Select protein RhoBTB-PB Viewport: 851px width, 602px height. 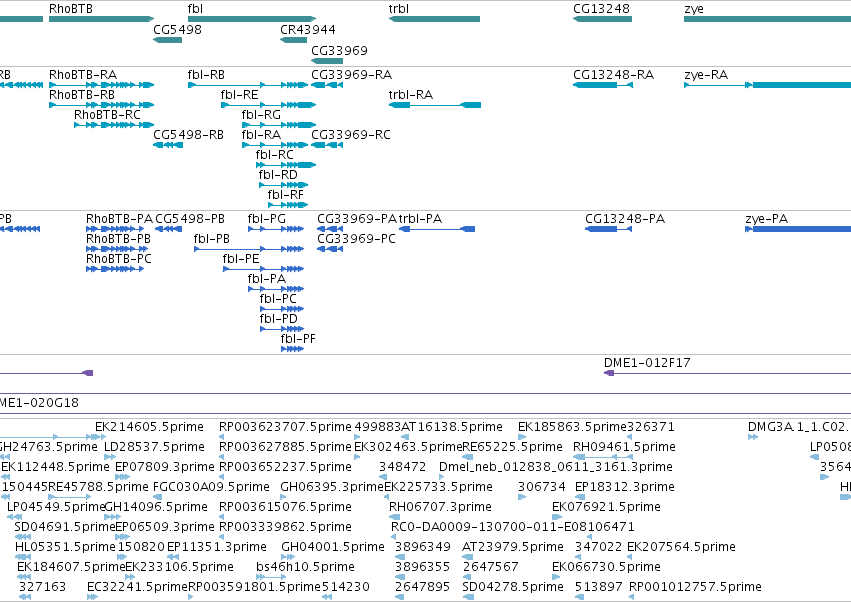point(118,239)
